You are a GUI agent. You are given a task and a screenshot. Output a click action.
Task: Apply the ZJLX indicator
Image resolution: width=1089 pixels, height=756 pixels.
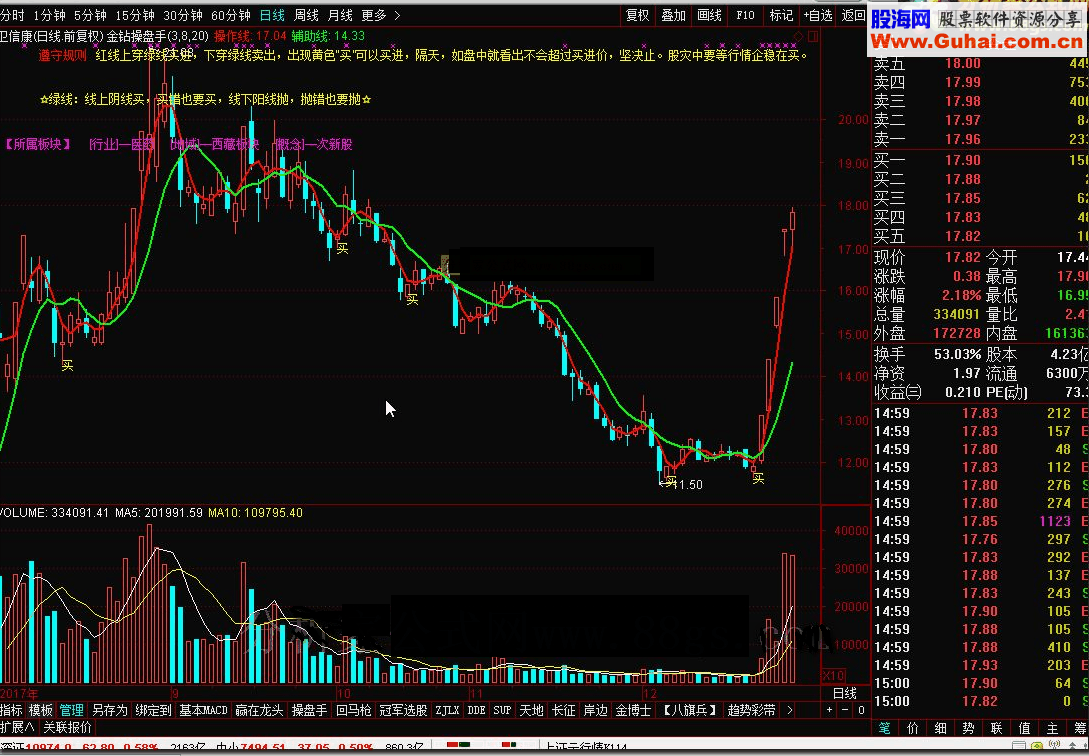click(448, 710)
